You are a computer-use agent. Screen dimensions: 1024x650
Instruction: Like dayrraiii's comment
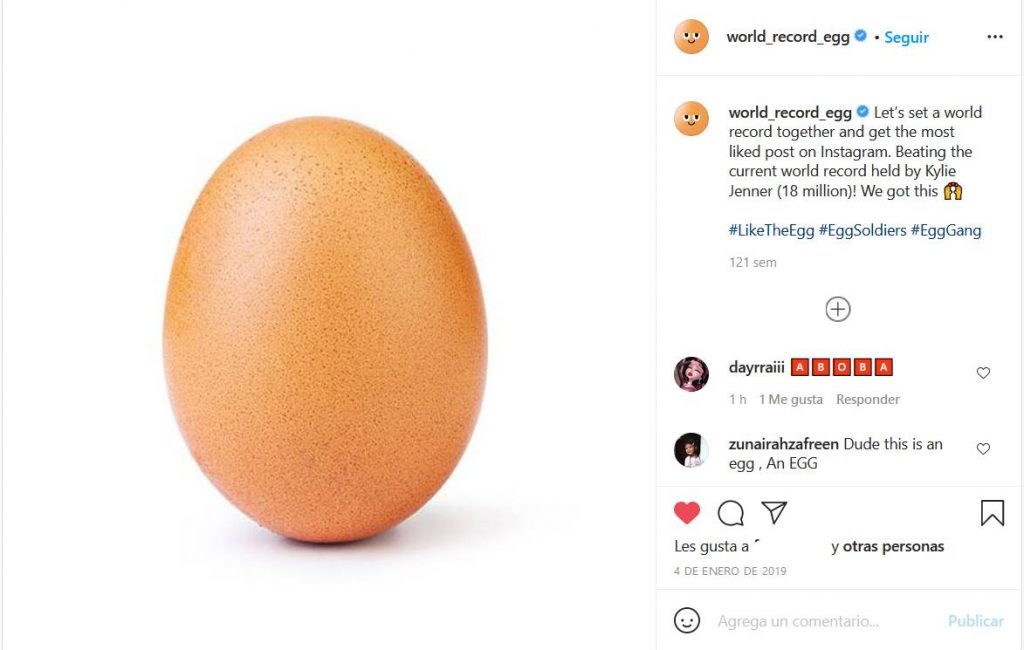[983, 373]
